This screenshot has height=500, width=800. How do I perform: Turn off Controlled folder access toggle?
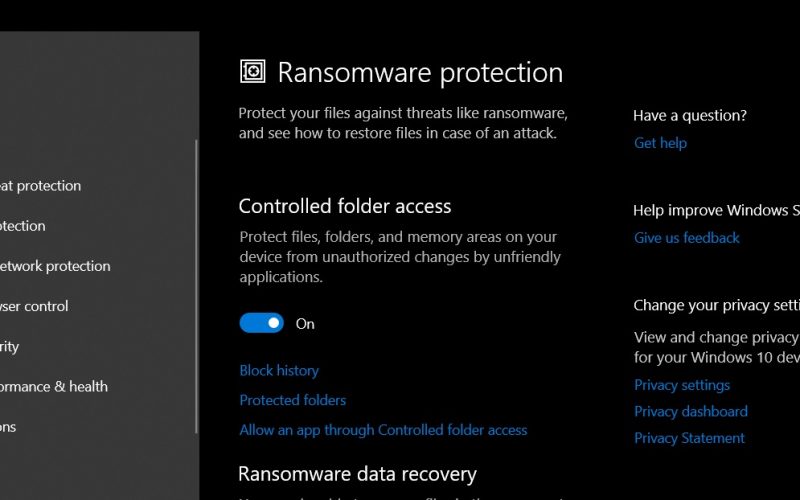262,323
